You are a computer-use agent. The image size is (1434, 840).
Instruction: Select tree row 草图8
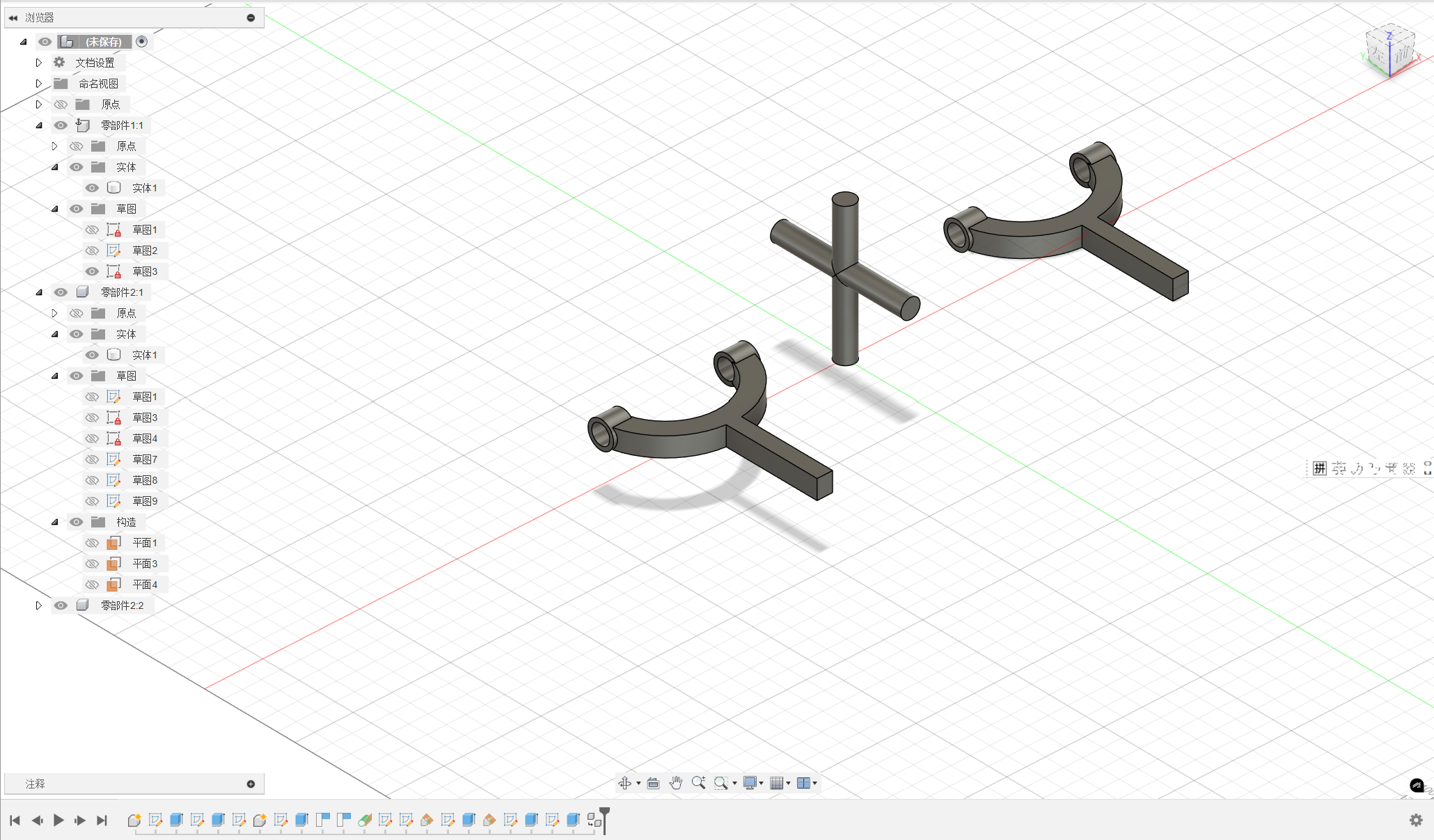click(x=125, y=480)
